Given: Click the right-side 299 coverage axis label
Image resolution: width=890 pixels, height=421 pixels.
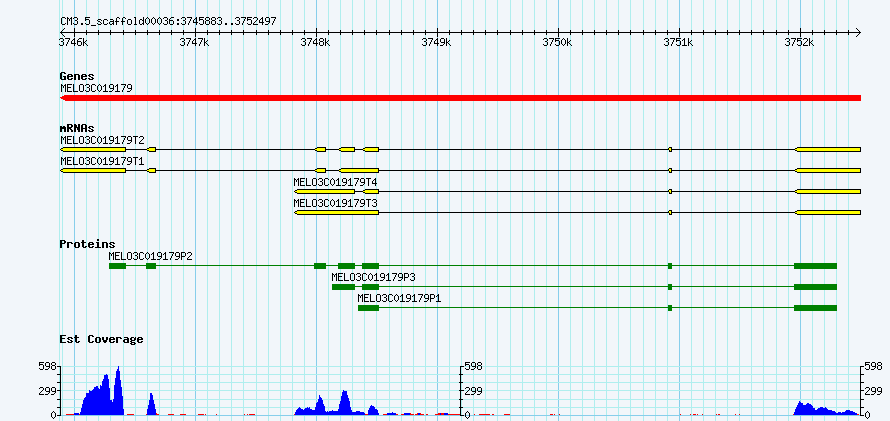Looking at the screenshot, I should 874,391.
